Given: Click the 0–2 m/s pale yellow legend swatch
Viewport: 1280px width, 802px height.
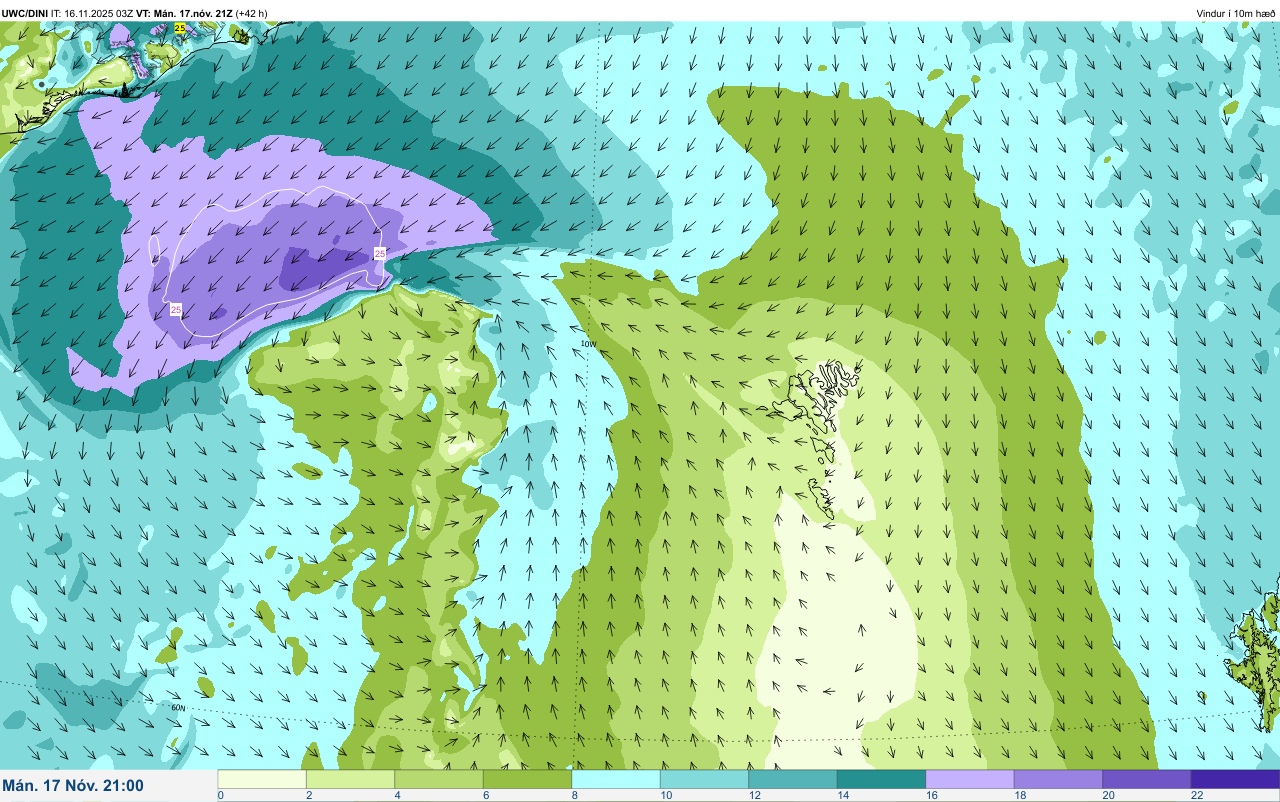Looking at the screenshot, I should click(262, 779).
